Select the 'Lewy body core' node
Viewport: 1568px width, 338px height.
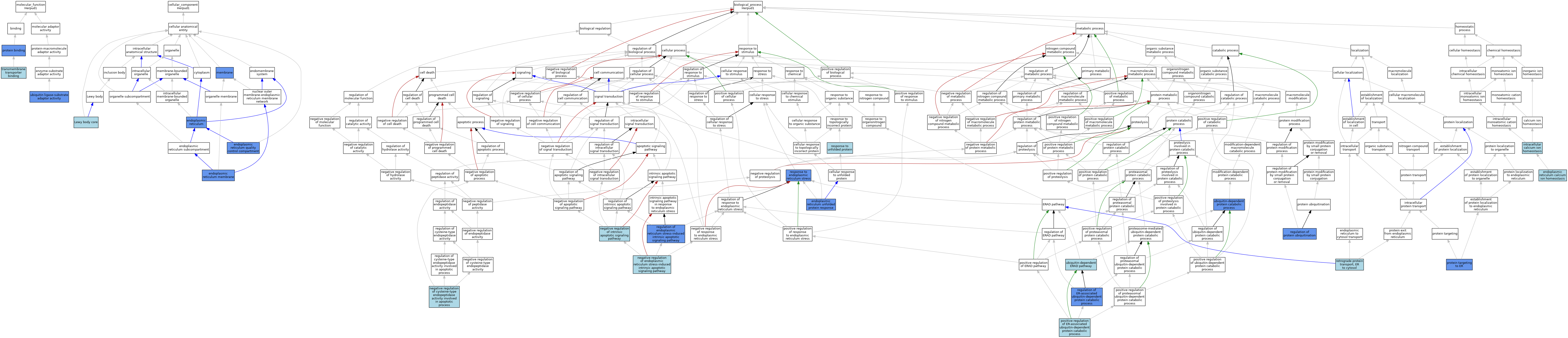pos(86,122)
